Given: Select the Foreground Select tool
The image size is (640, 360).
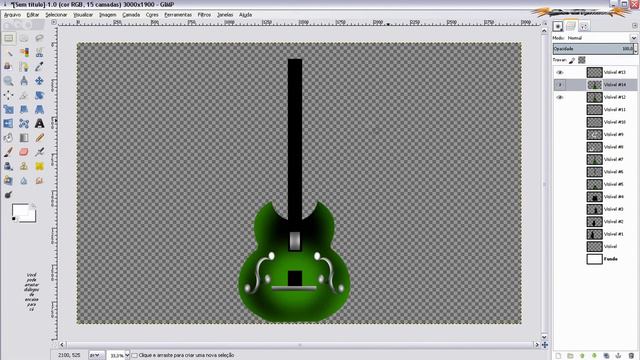Looking at the screenshot, I should pyautogui.click(x=9, y=67).
